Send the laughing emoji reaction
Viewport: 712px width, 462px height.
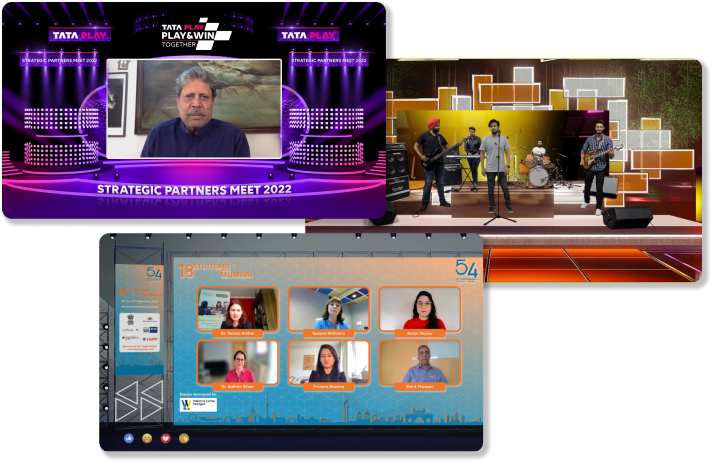147,438
